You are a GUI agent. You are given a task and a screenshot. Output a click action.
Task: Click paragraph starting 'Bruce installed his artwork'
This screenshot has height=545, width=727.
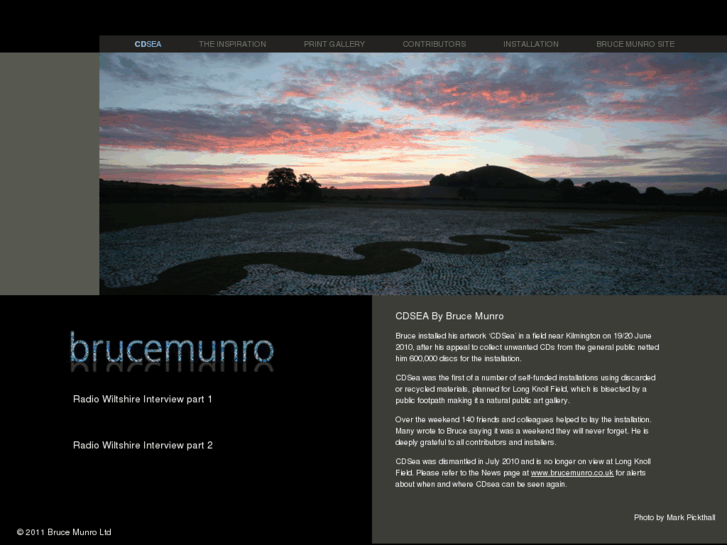pyautogui.click(x=527, y=347)
